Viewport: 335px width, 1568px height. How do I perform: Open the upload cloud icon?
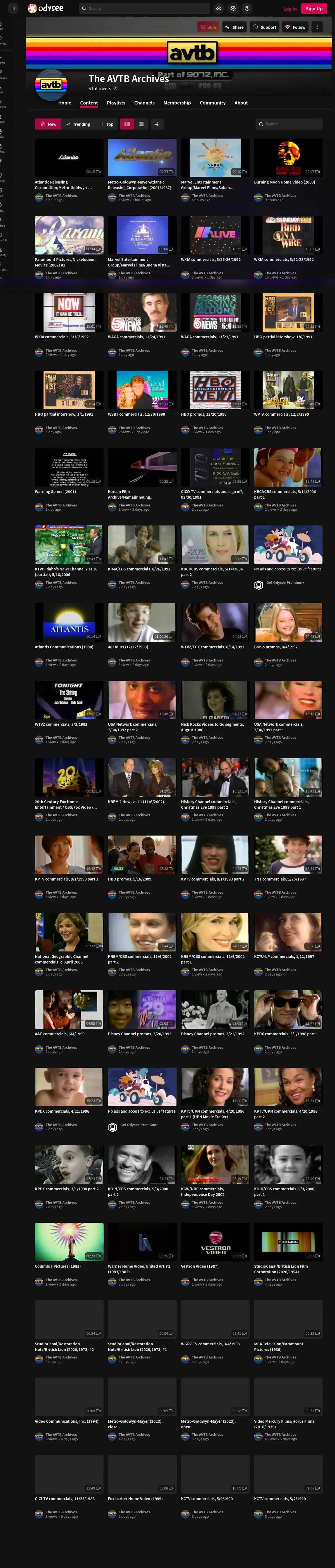219,9
